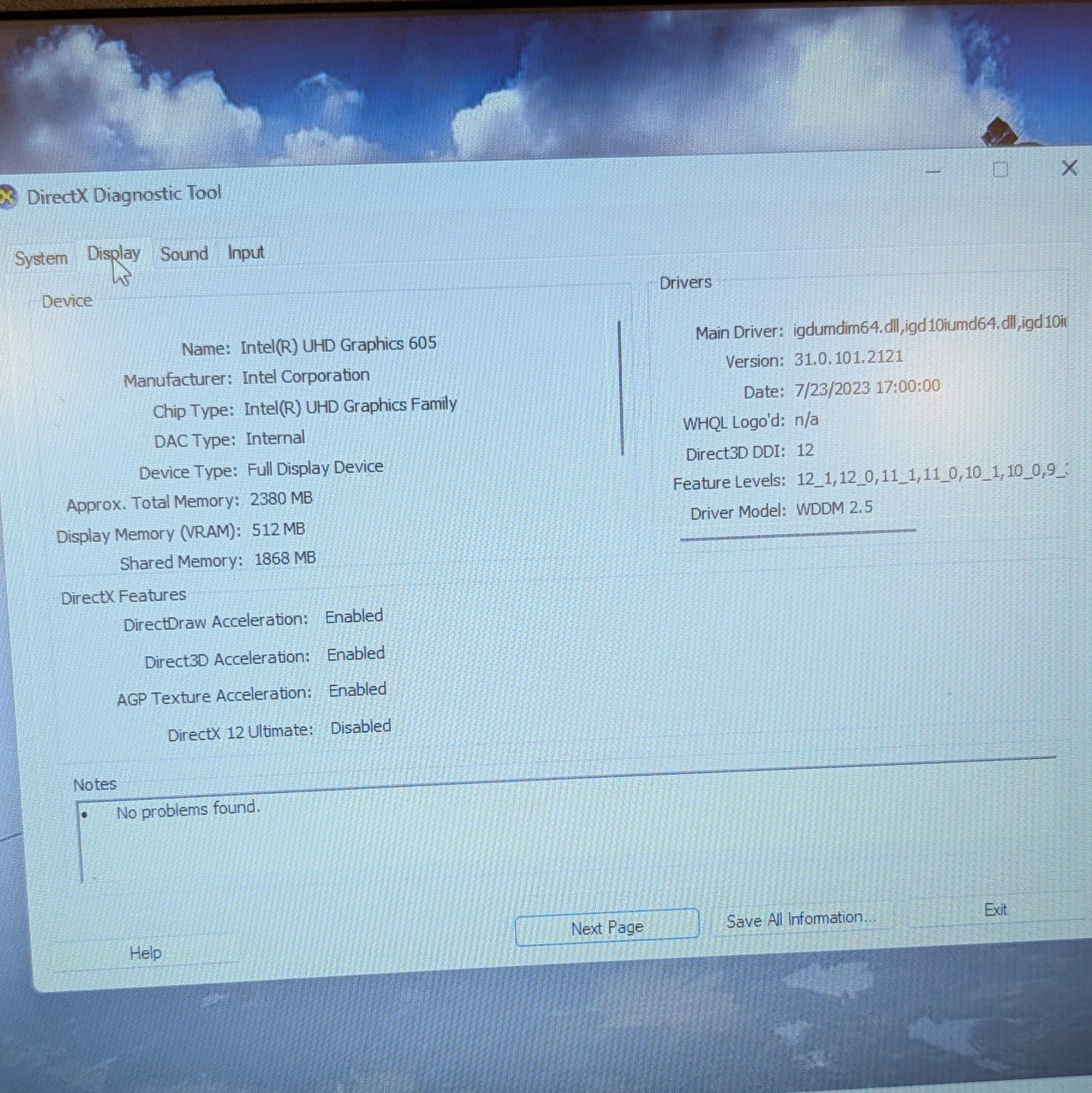Image resolution: width=1092 pixels, height=1093 pixels.
Task: Click driver version 31.0.101.2121
Action: pos(849,358)
